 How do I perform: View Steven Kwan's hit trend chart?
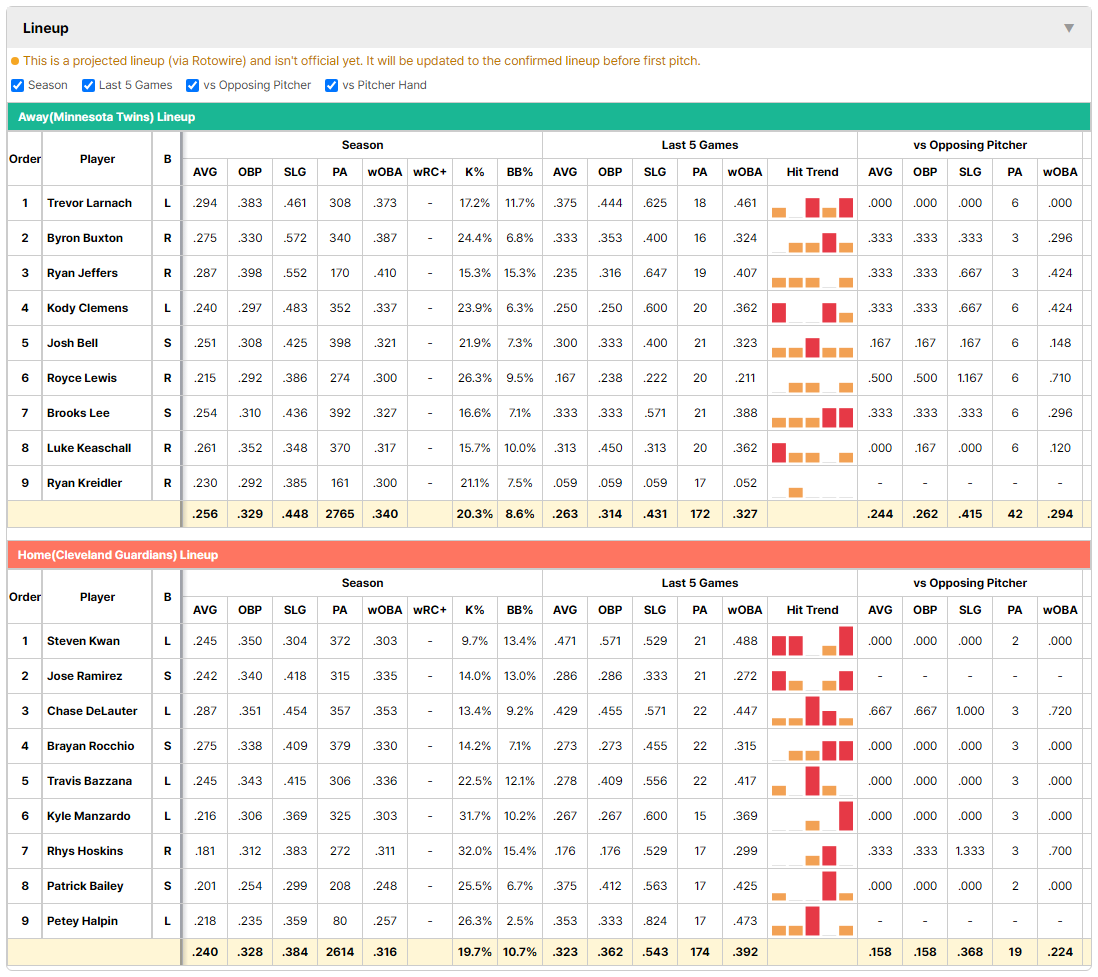click(812, 642)
